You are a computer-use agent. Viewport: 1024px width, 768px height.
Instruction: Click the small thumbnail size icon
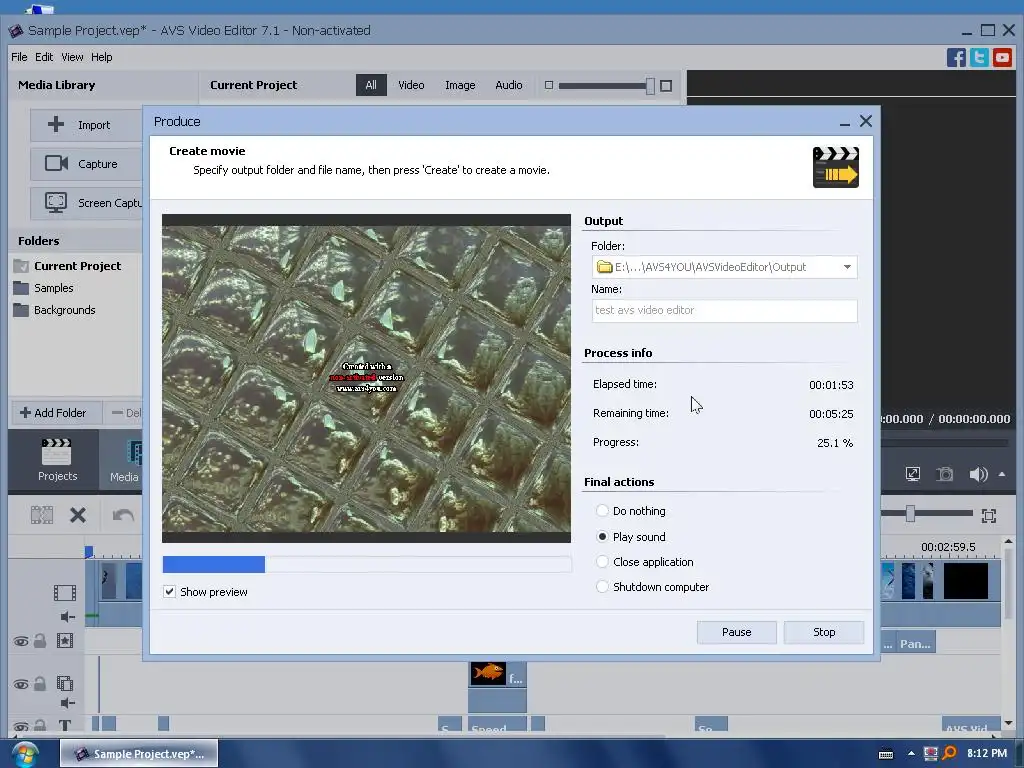[549, 85]
